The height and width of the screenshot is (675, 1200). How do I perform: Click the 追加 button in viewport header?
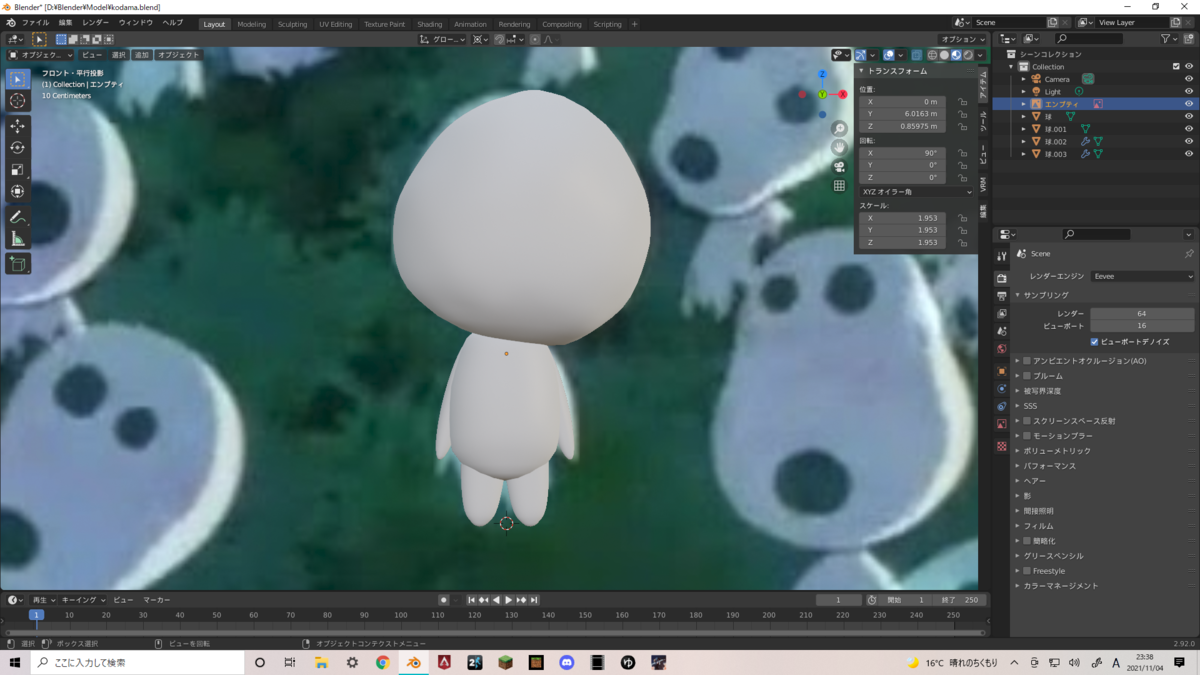pyautogui.click(x=141, y=55)
